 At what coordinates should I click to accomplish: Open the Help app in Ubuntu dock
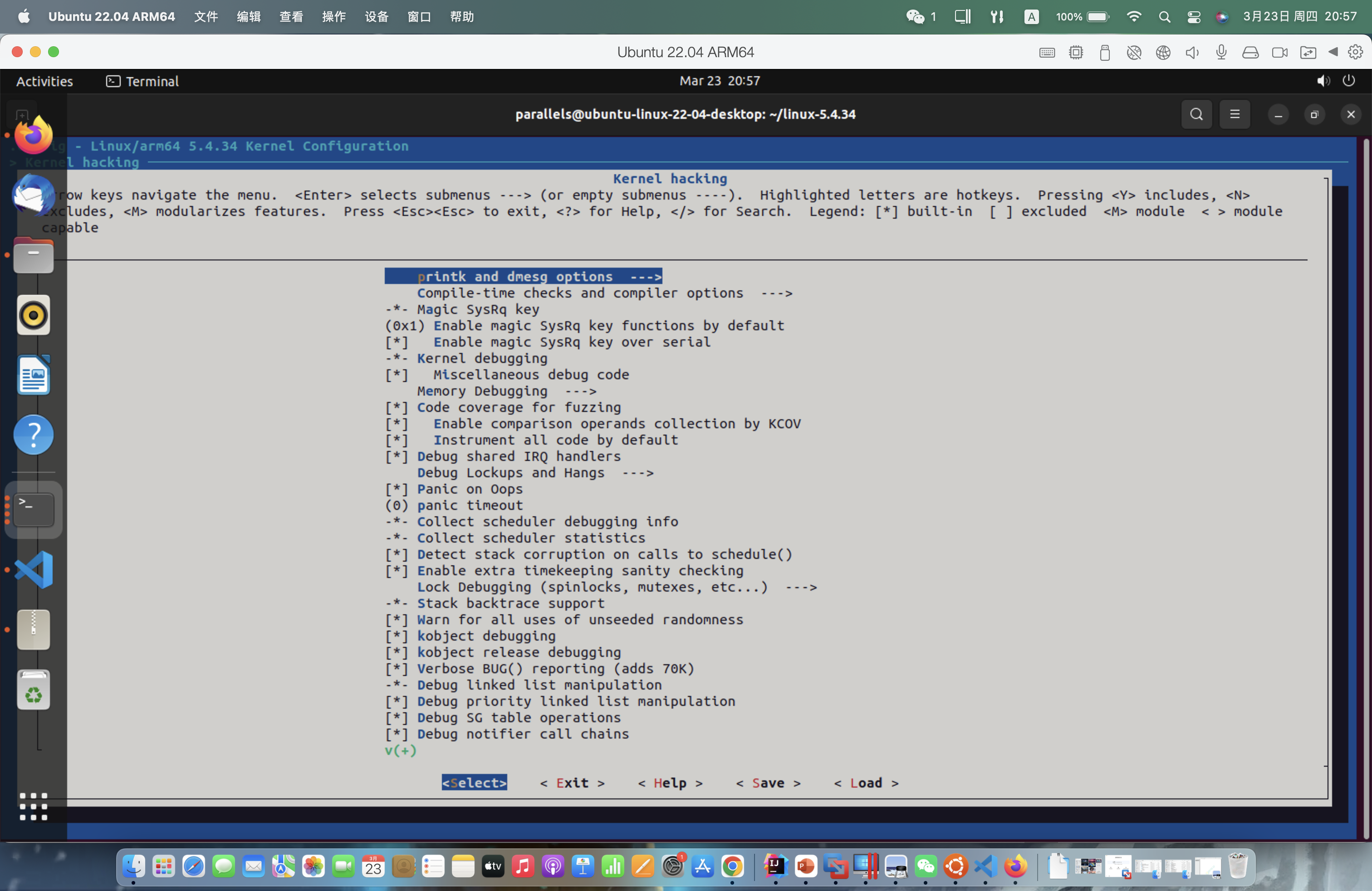(x=34, y=435)
